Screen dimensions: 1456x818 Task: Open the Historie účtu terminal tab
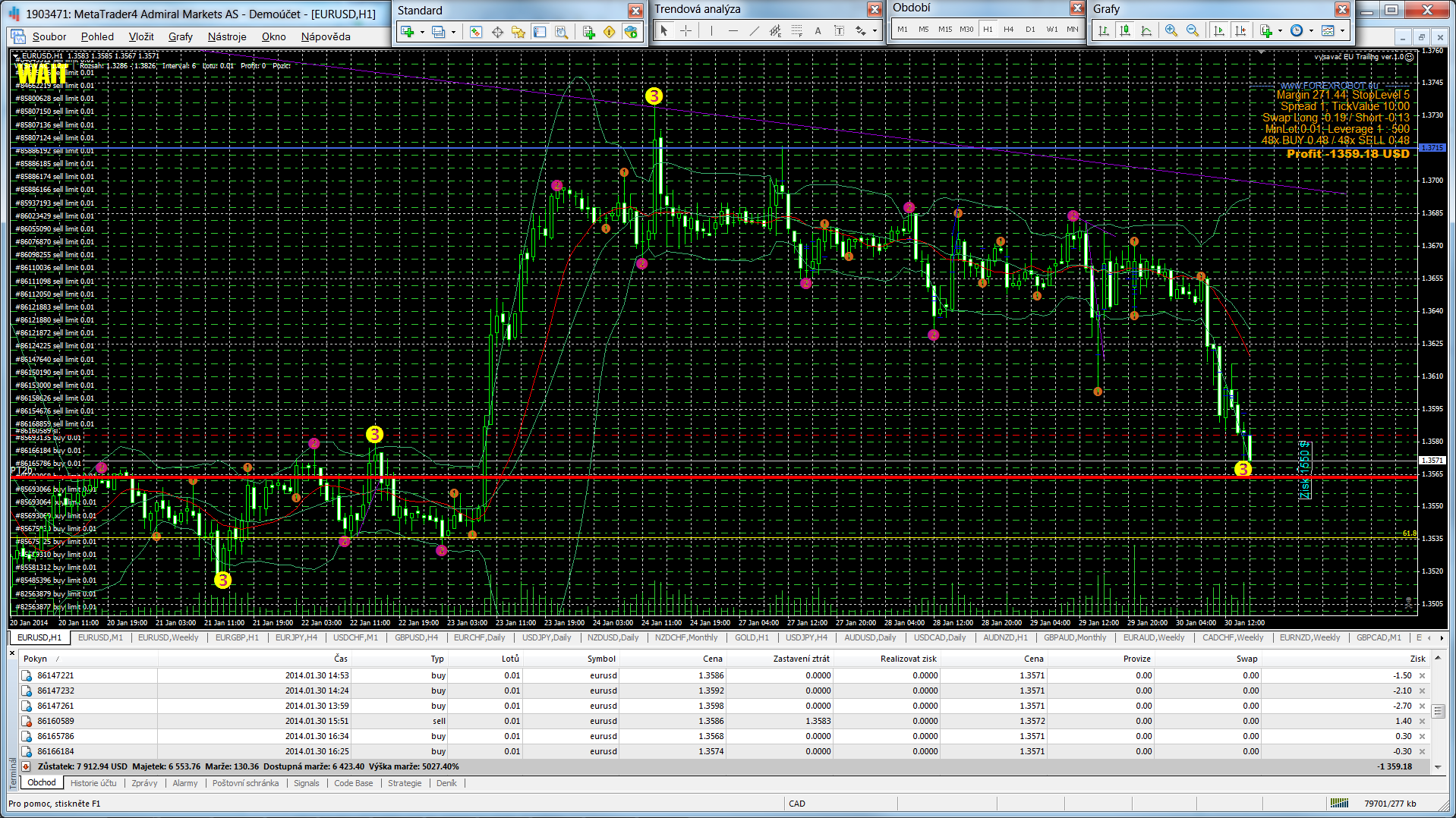(93, 783)
